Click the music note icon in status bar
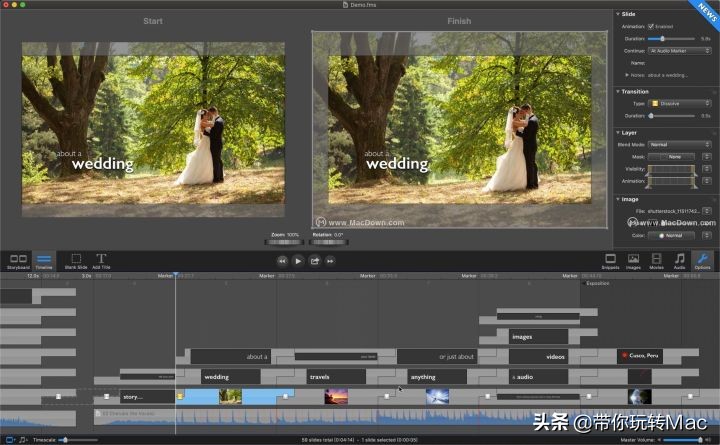This screenshot has width=720, height=445. (x=23, y=440)
